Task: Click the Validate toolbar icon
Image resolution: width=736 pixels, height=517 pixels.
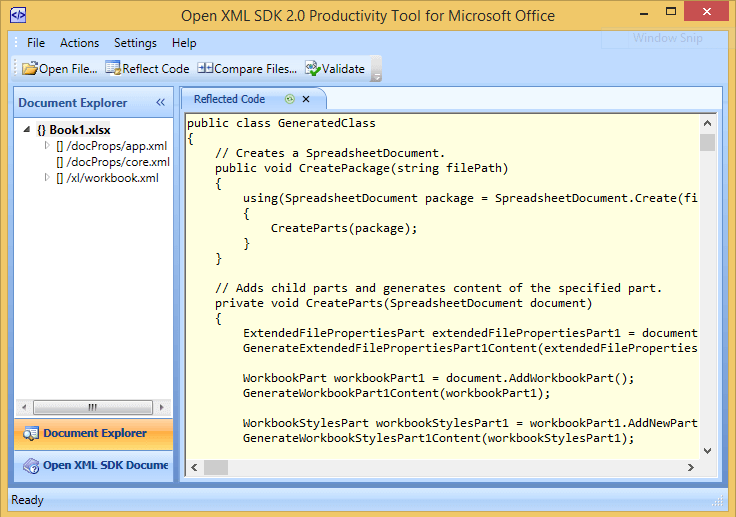Action: pyautogui.click(x=313, y=69)
